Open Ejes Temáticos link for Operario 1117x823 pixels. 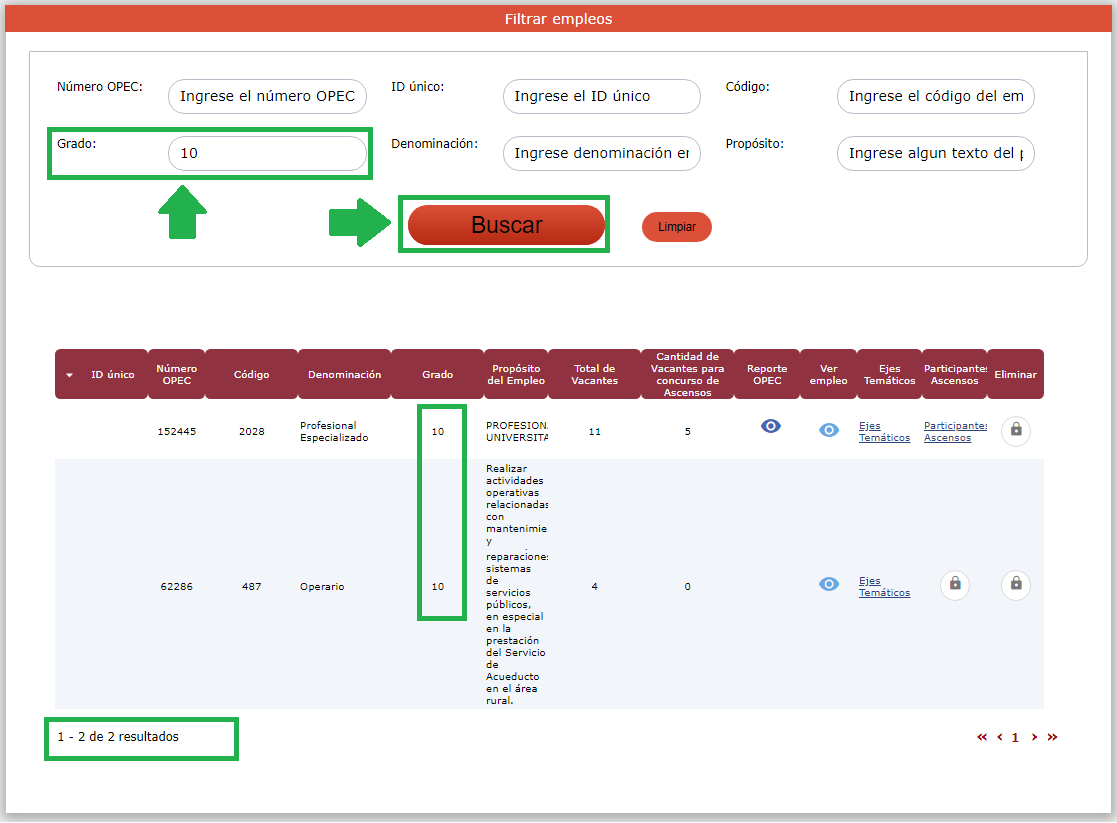[x=884, y=587]
